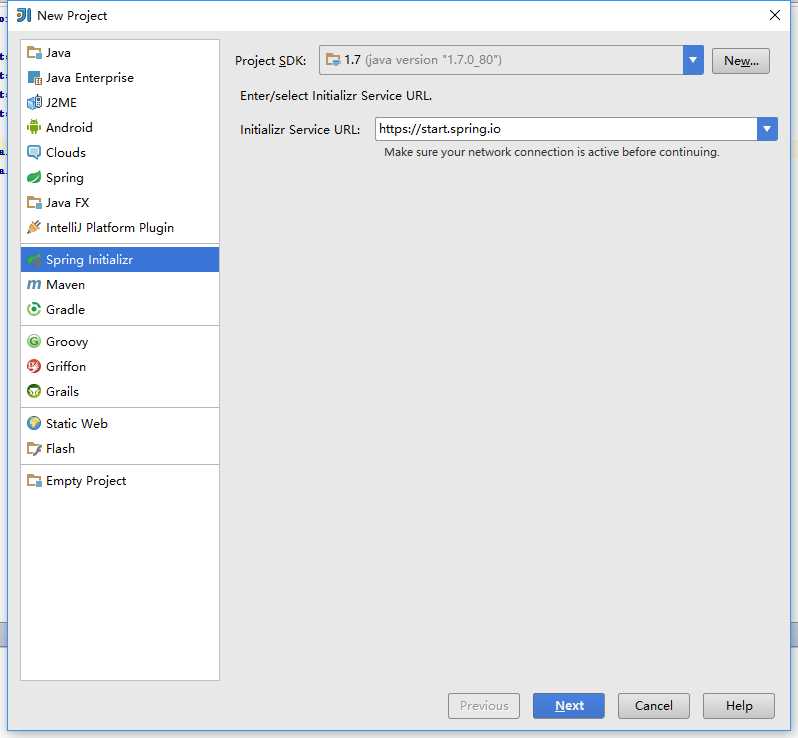Select Static Web project type
This screenshot has width=798, height=738.
[120, 423]
